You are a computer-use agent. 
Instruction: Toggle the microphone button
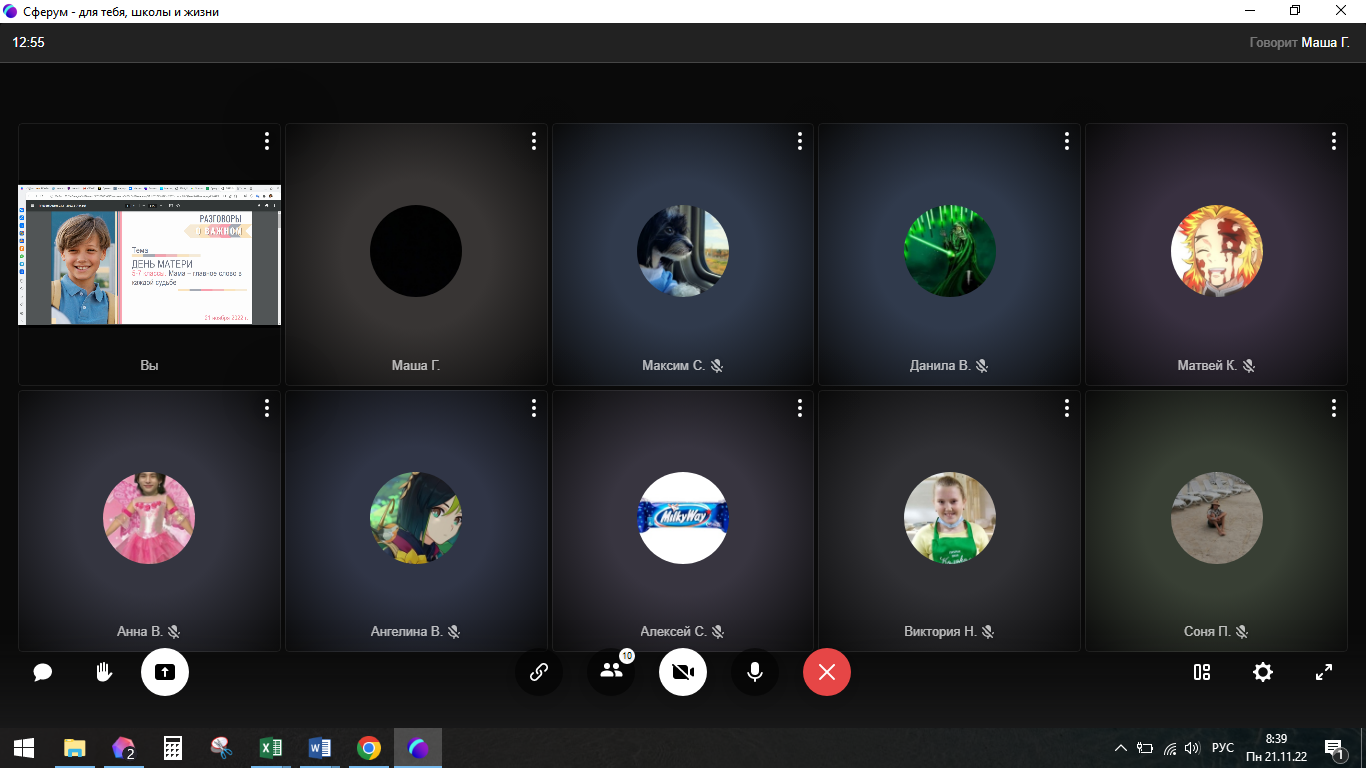755,672
